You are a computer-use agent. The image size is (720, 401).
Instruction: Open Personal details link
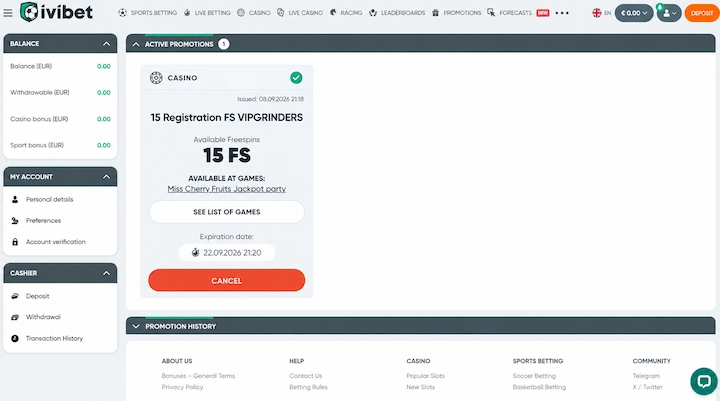pos(50,199)
